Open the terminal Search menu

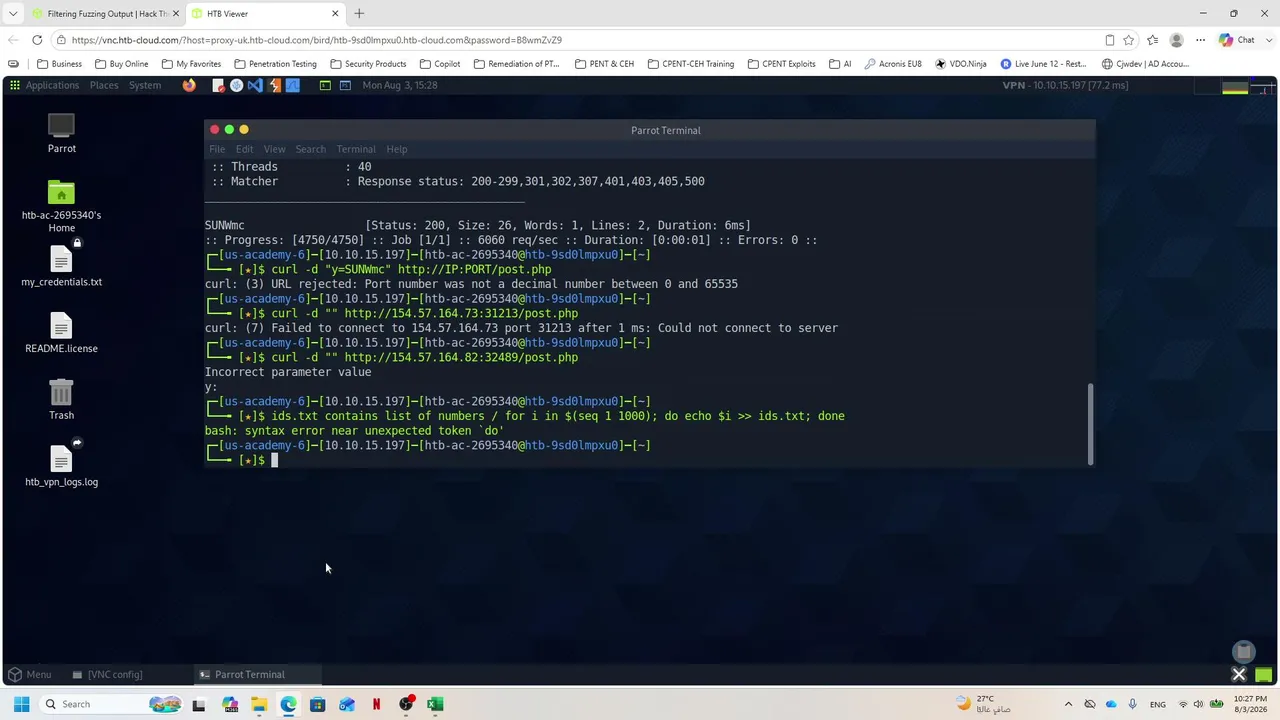click(x=310, y=149)
